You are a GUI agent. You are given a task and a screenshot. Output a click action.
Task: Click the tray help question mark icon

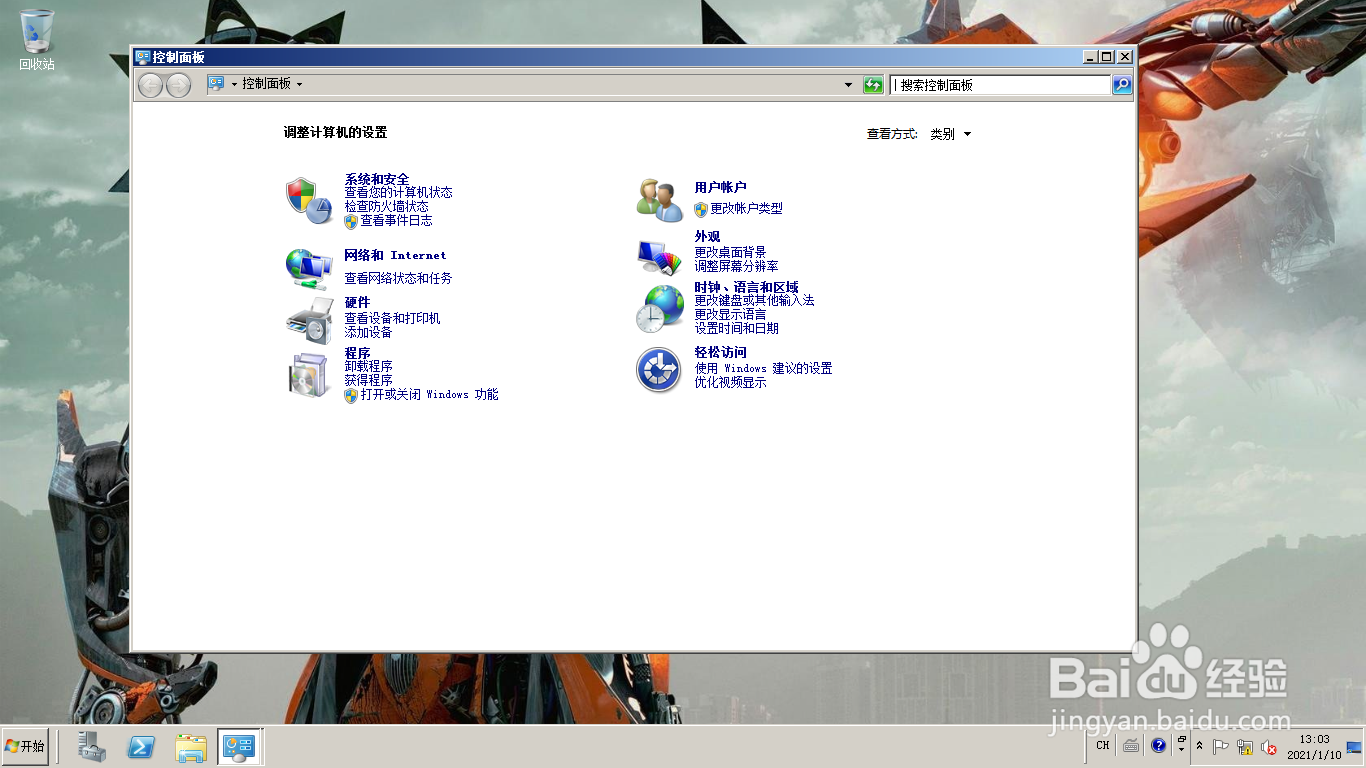pos(1158,745)
